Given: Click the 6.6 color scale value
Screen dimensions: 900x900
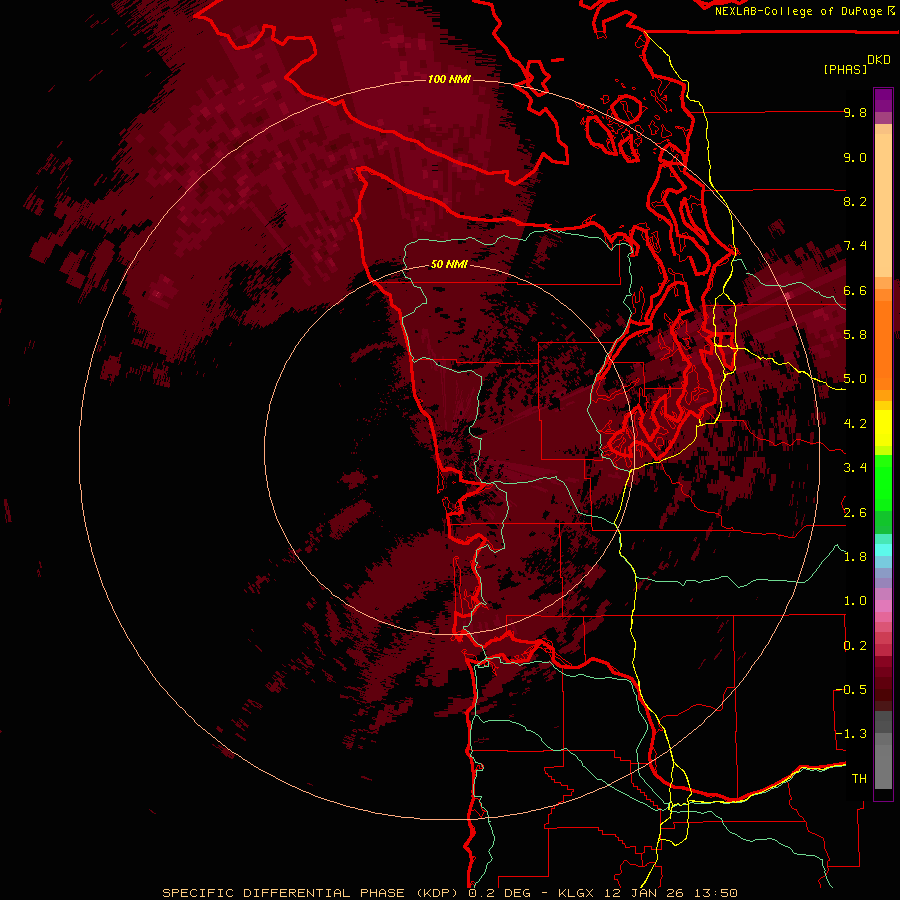Looking at the screenshot, I should [x=855, y=290].
